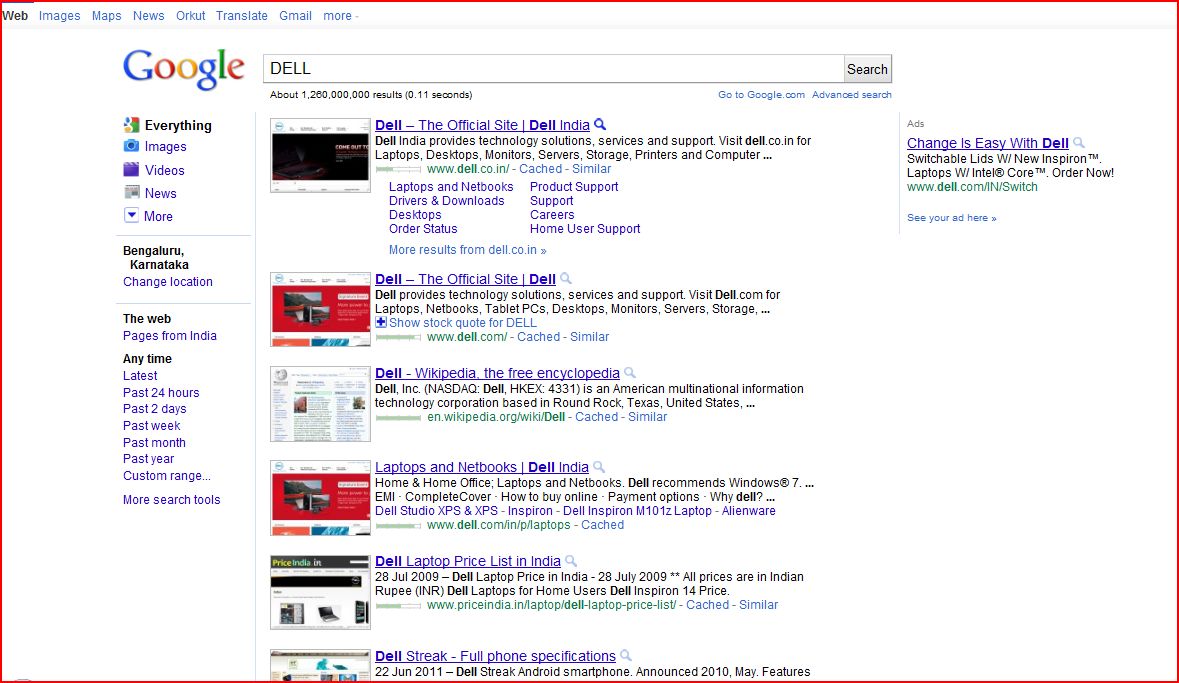Image resolution: width=1179 pixels, height=683 pixels.
Task: Open thumbnail of Dell India official site
Action: click(x=320, y=155)
